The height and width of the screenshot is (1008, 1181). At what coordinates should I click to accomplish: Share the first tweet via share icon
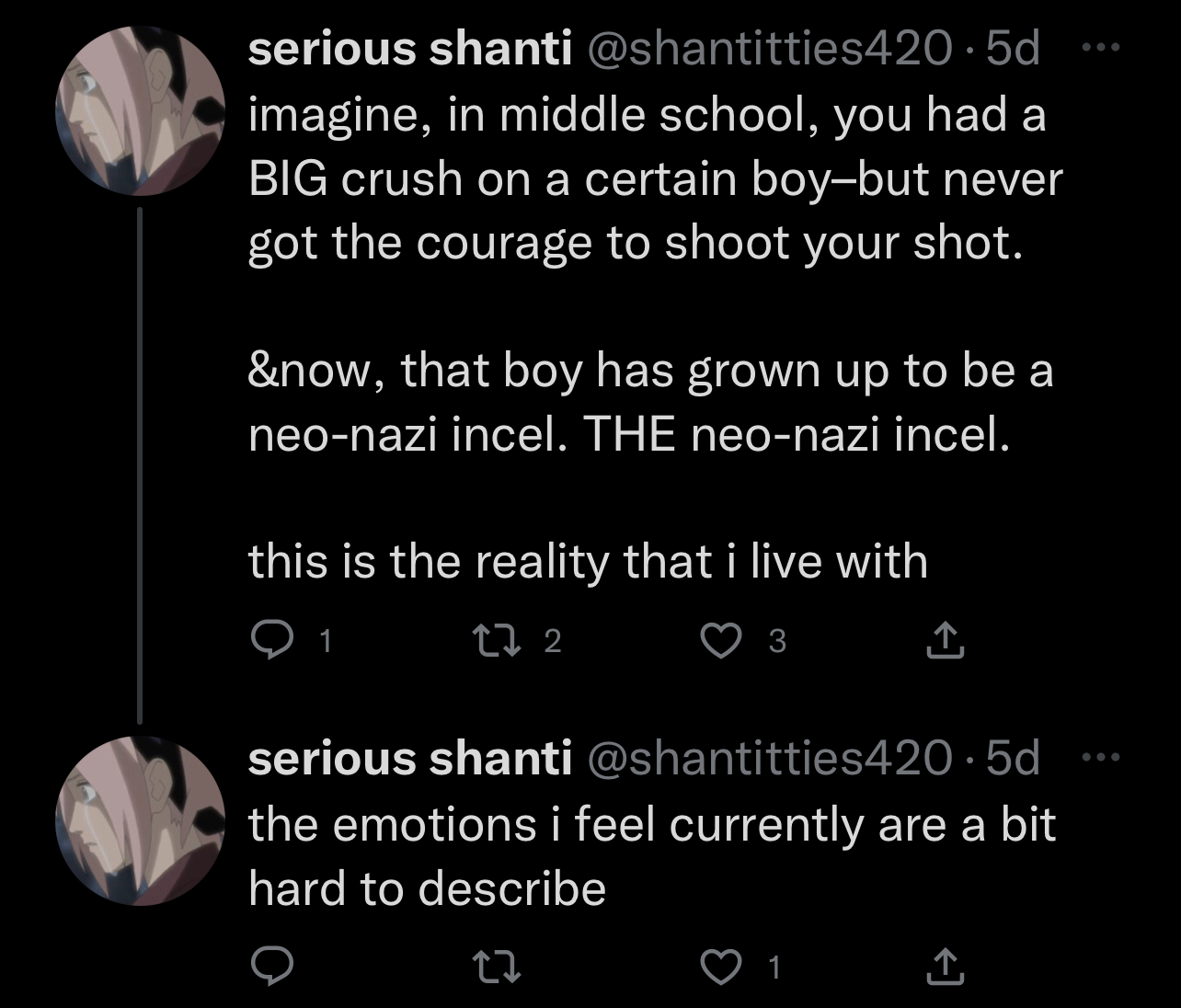pyautogui.click(x=945, y=641)
